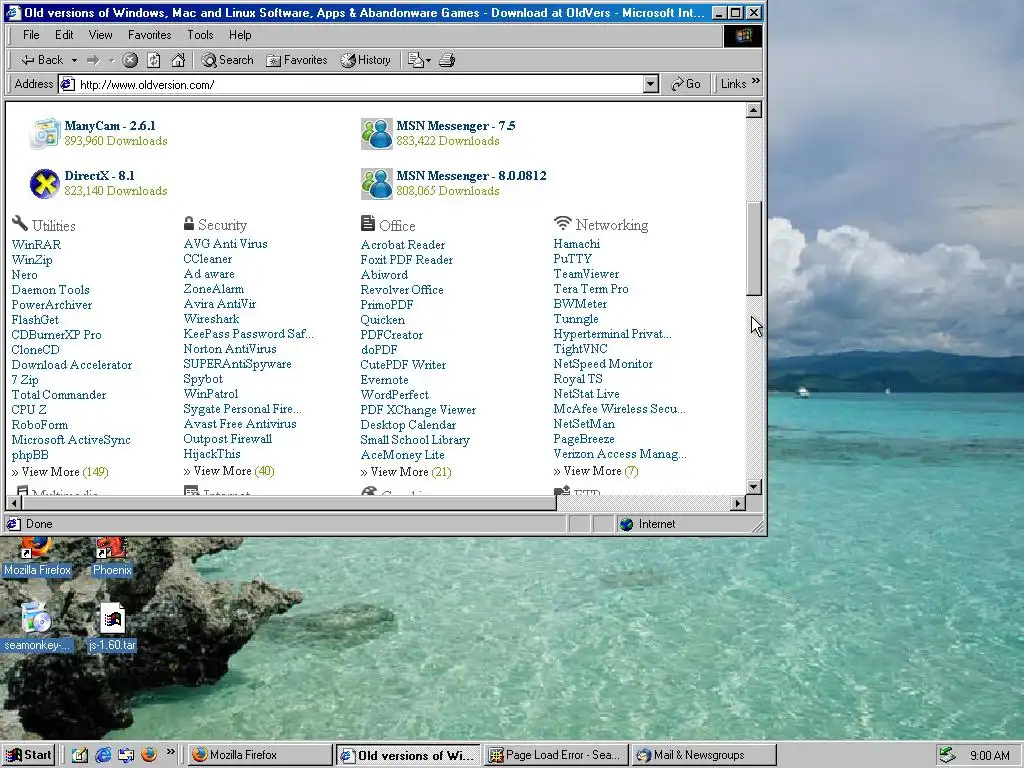Click the DirectX app icon
This screenshot has height=768, width=1024.
[x=45, y=184]
